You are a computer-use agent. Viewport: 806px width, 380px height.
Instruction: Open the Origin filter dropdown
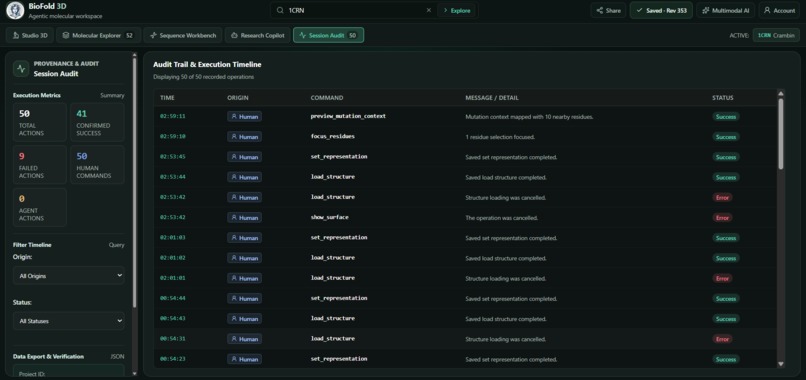(x=68, y=276)
